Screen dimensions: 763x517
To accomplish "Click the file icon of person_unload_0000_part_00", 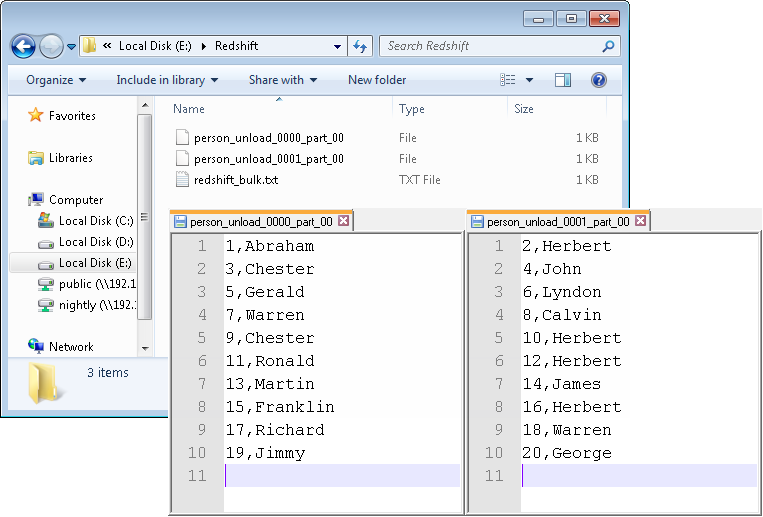I will point(182,138).
